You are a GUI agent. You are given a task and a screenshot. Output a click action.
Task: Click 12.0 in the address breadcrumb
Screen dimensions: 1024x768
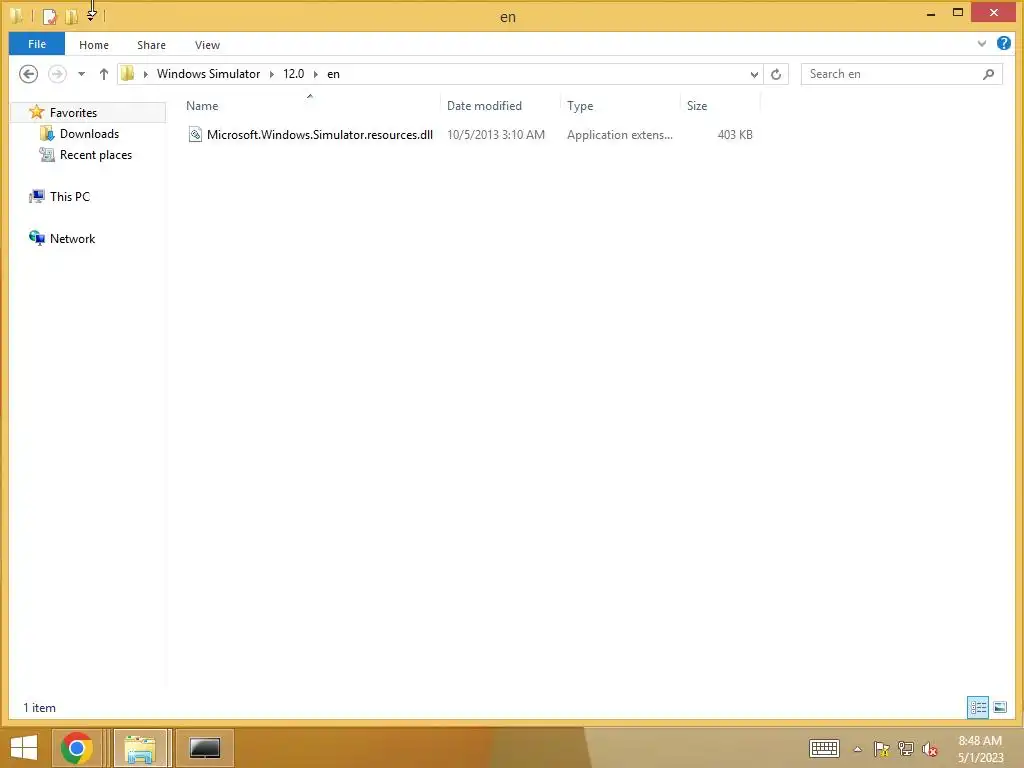[x=293, y=74]
